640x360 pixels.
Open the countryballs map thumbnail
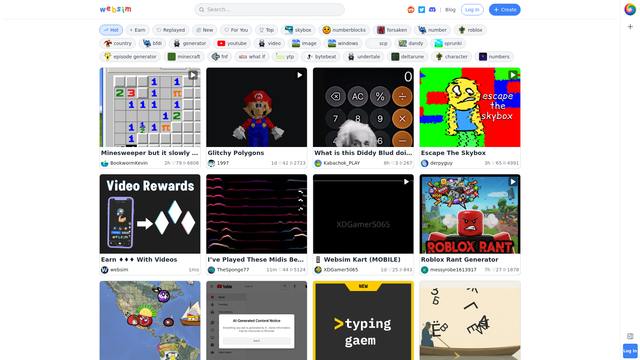tap(150, 320)
